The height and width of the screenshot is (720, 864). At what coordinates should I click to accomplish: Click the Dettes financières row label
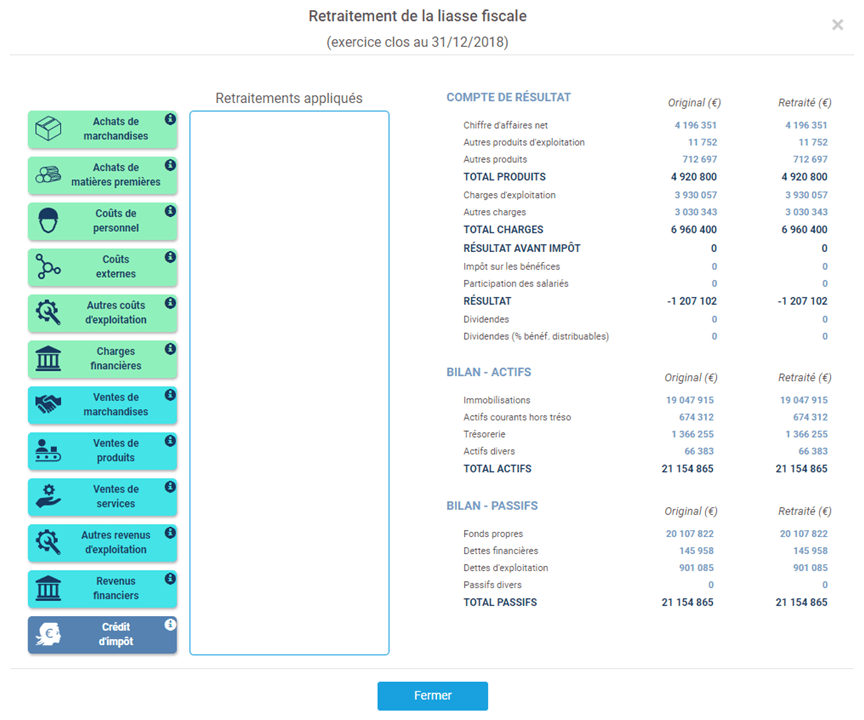click(500, 551)
